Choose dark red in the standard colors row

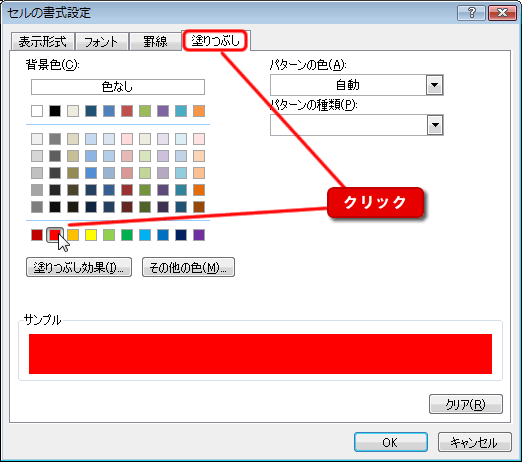(37, 235)
